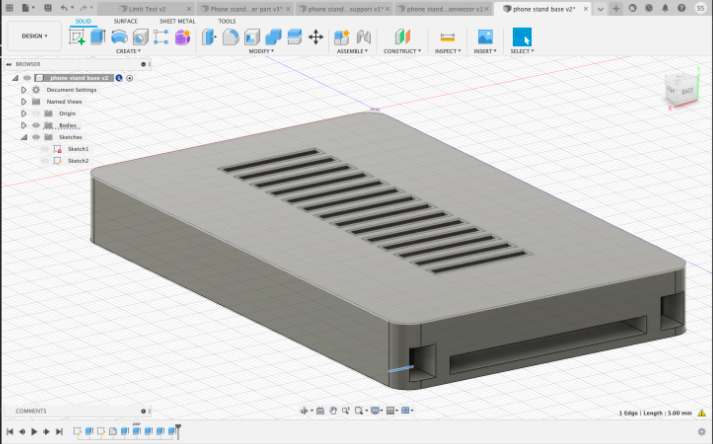The height and width of the screenshot is (444, 713).
Task: Redo the last action
Action: point(85,8)
